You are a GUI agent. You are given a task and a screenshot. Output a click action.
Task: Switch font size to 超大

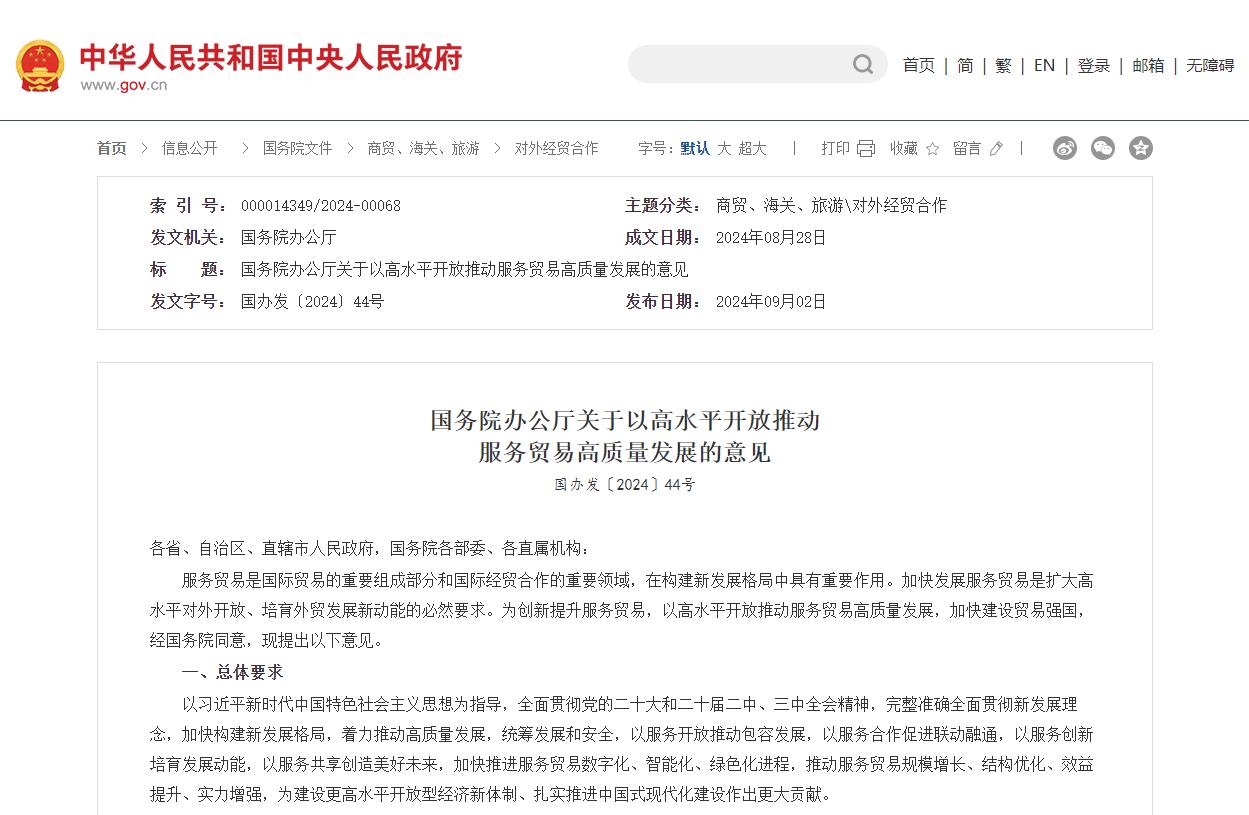(x=753, y=148)
